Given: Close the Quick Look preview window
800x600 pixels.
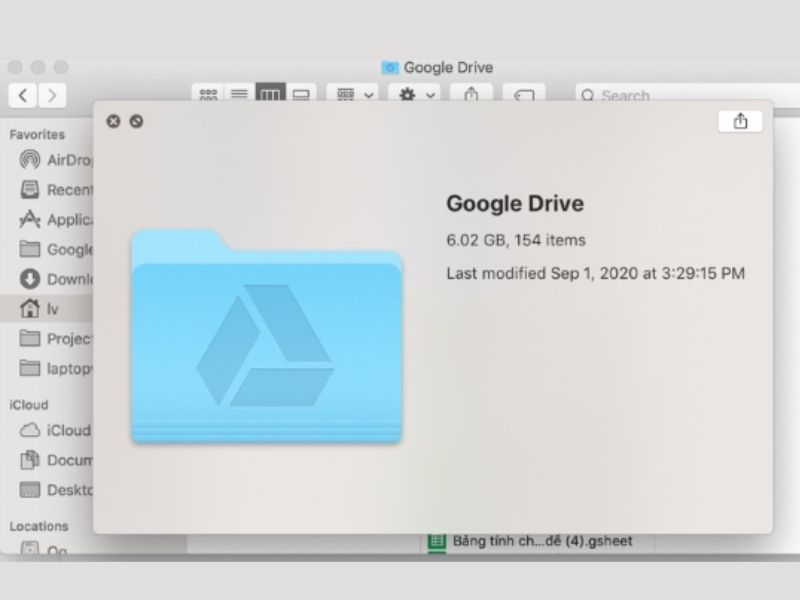Looking at the screenshot, I should click(113, 121).
